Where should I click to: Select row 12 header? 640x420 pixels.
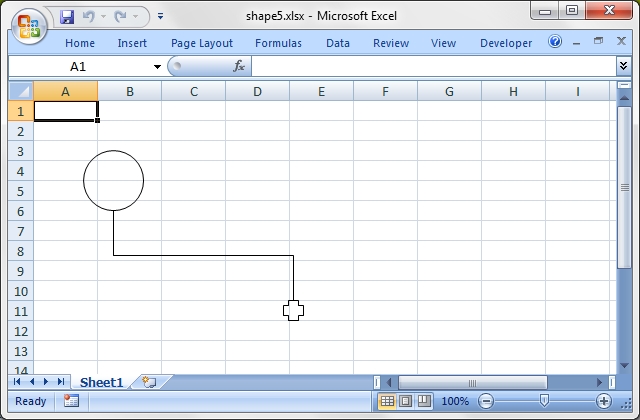pos(21,331)
